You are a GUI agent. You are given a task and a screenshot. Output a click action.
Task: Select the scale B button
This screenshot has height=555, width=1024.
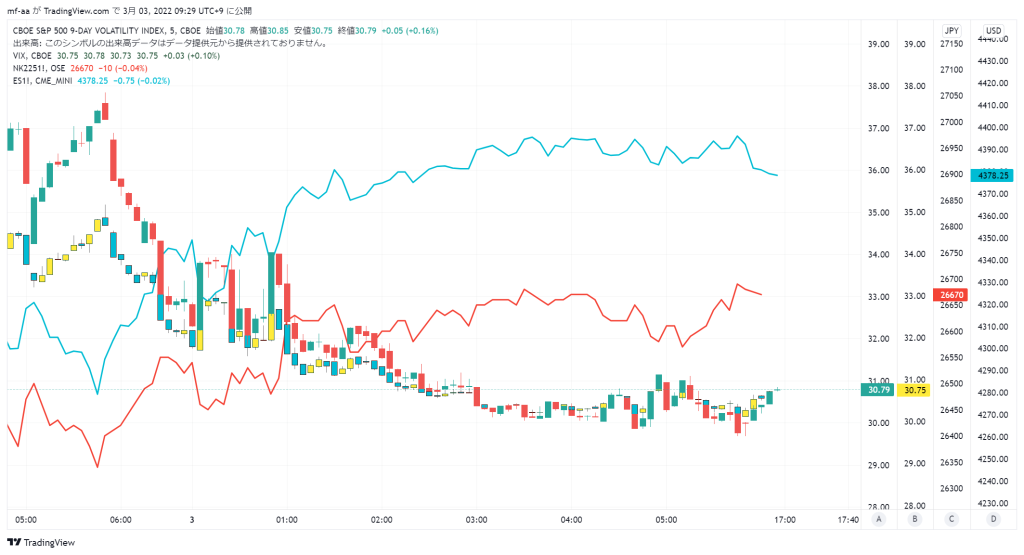[914, 519]
